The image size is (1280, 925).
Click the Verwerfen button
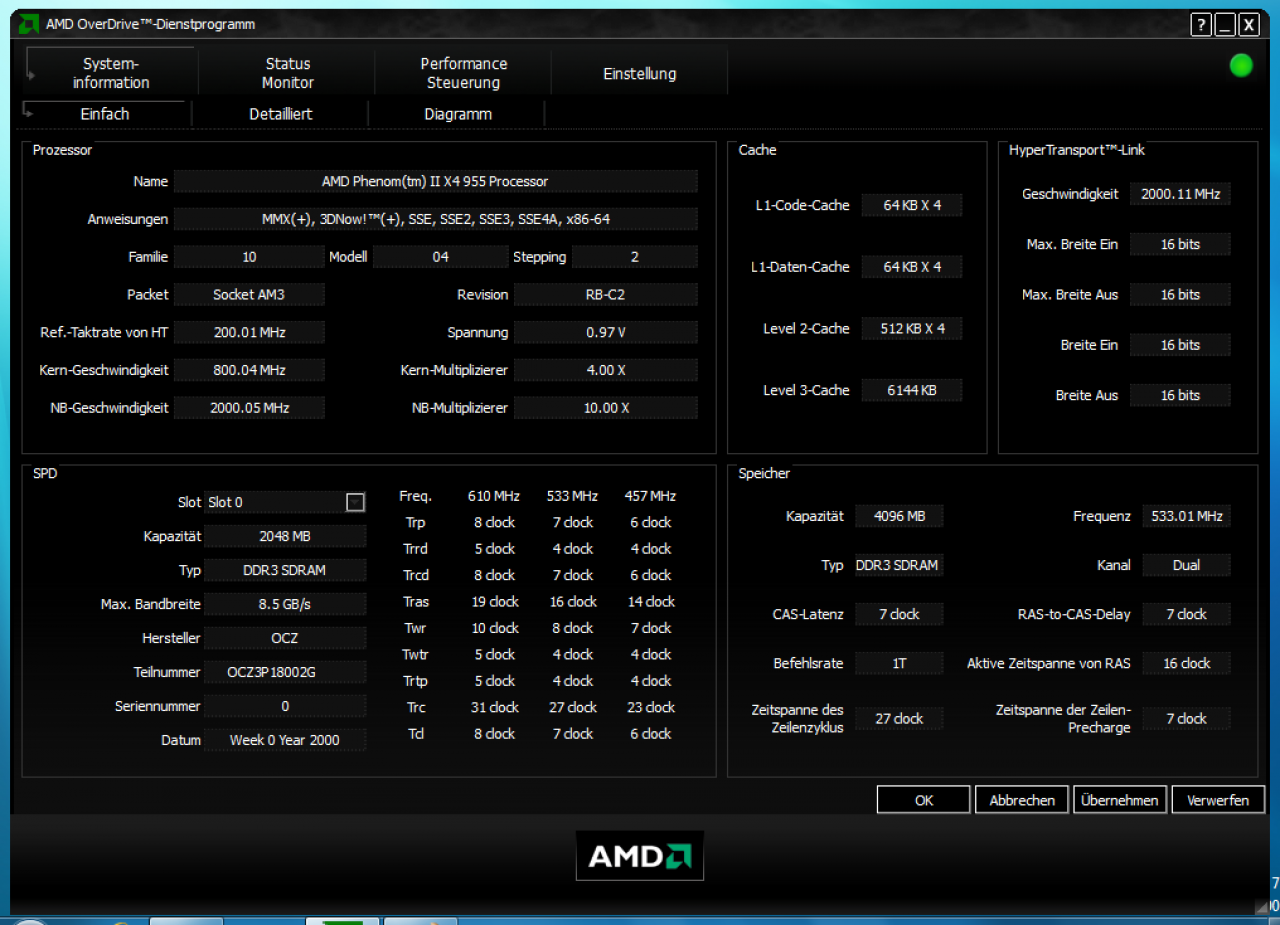1217,800
